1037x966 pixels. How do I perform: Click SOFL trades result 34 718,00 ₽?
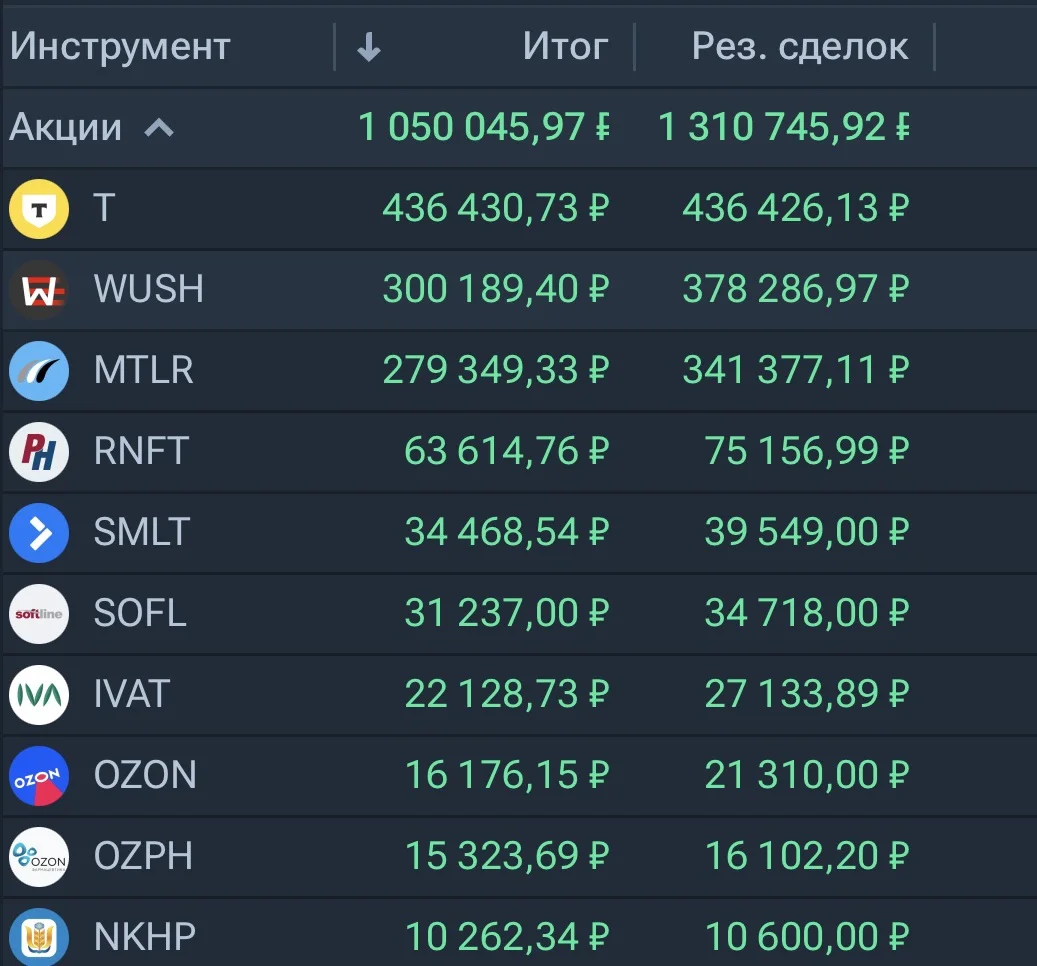pos(807,613)
